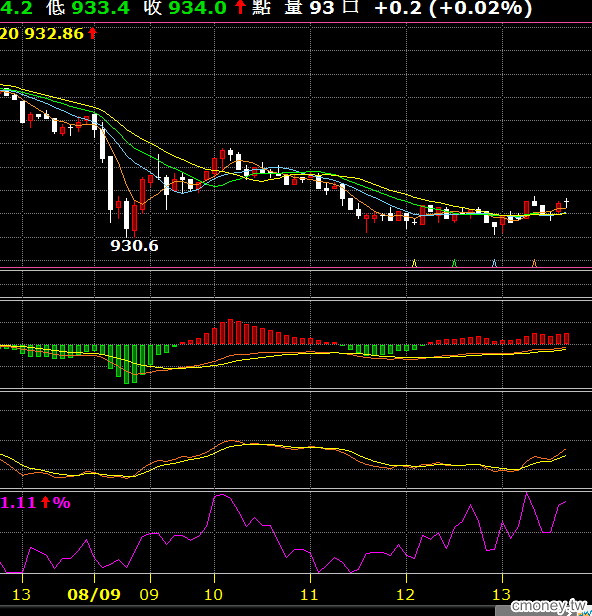Click red up arrow beside closing price 934.0

[x=240, y=7]
